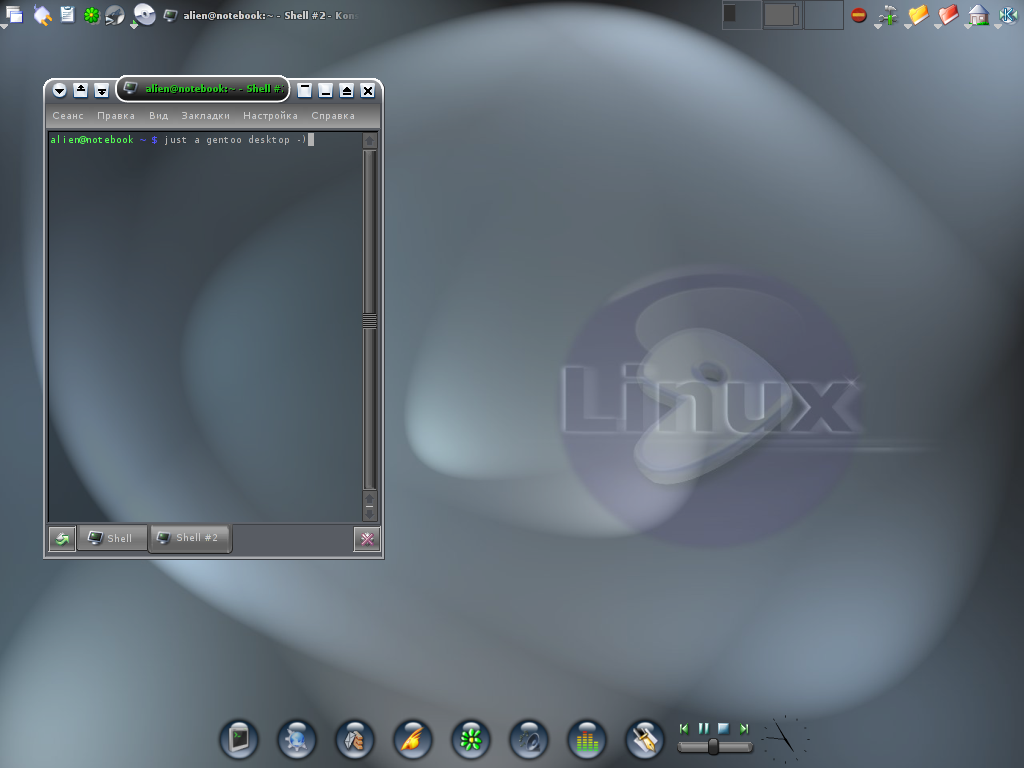Expand the arrow under the CD disc icon
This screenshot has width=1024, height=768.
pos(134,26)
